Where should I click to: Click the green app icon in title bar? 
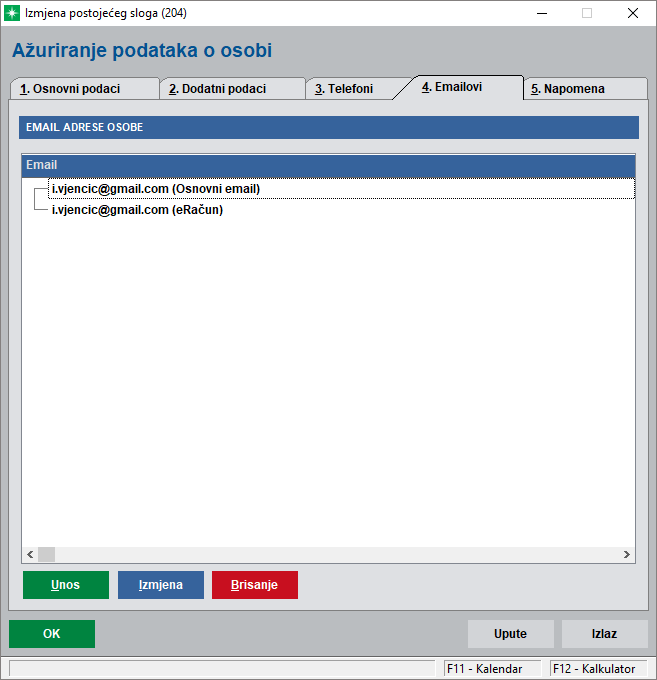tap(12, 13)
